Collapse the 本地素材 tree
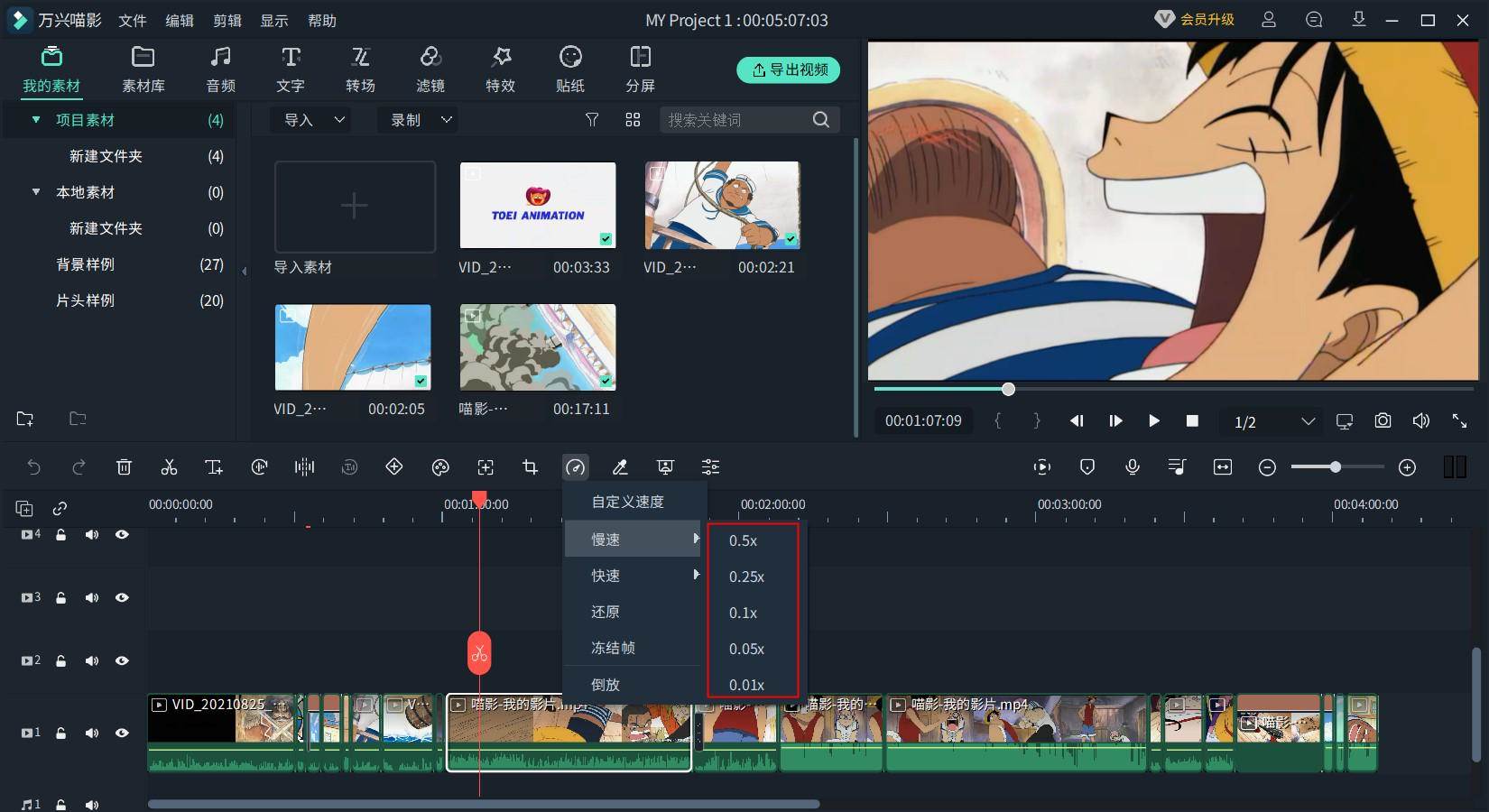1489x812 pixels. click(36, 192)
